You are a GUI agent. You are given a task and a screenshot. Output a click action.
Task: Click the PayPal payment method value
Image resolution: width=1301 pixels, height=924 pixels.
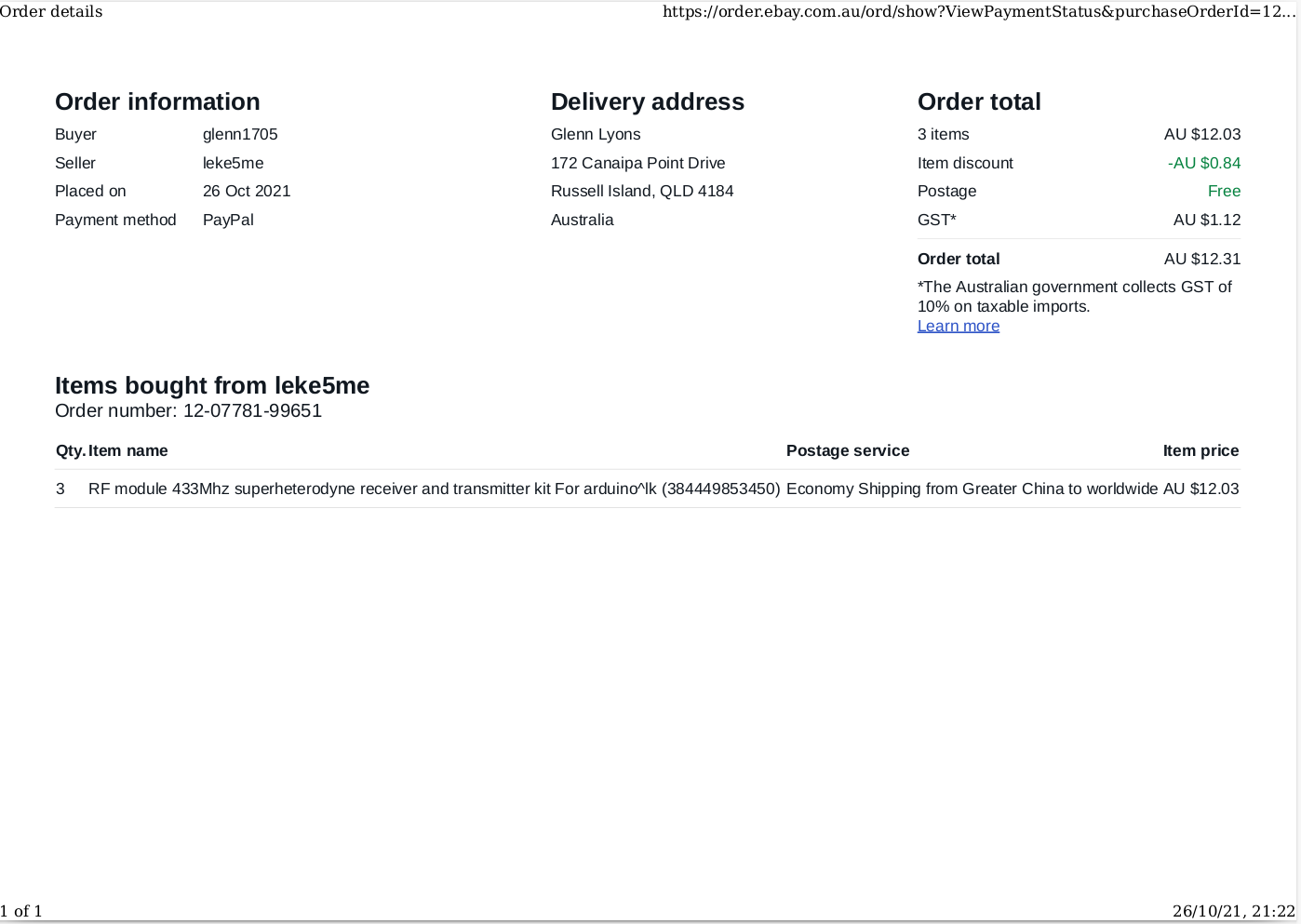pos(228,220)
